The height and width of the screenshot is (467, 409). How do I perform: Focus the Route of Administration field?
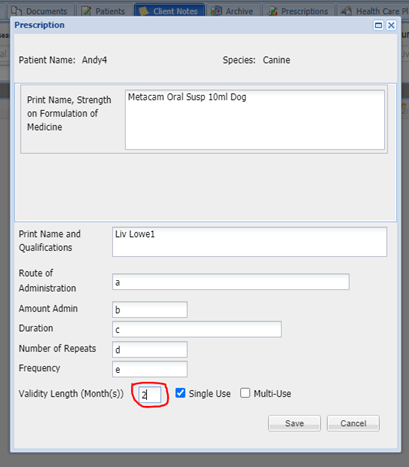pyautogui.click(x=231, y=282)
